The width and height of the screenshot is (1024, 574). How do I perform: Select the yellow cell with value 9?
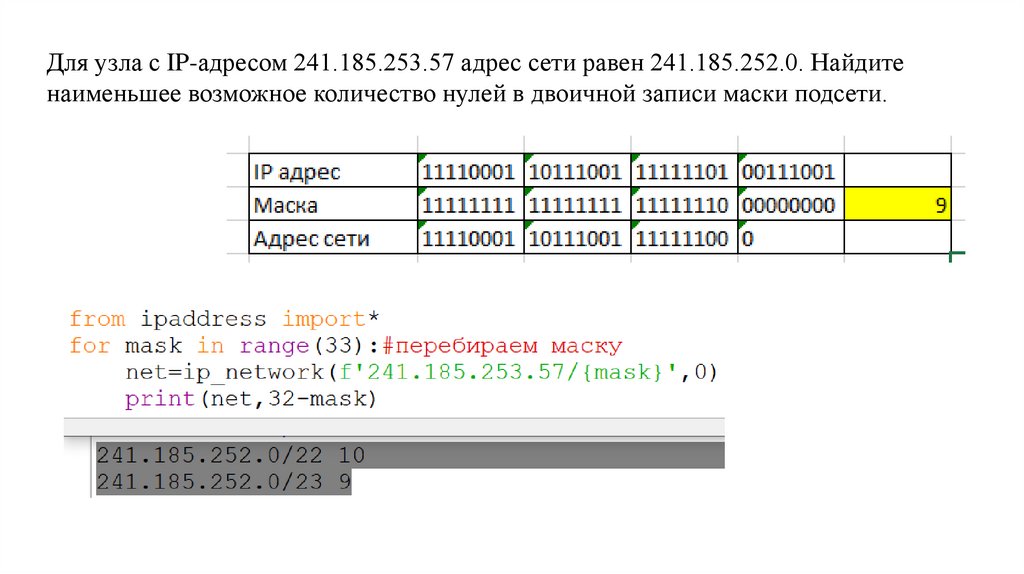click(x=897, y=204)
